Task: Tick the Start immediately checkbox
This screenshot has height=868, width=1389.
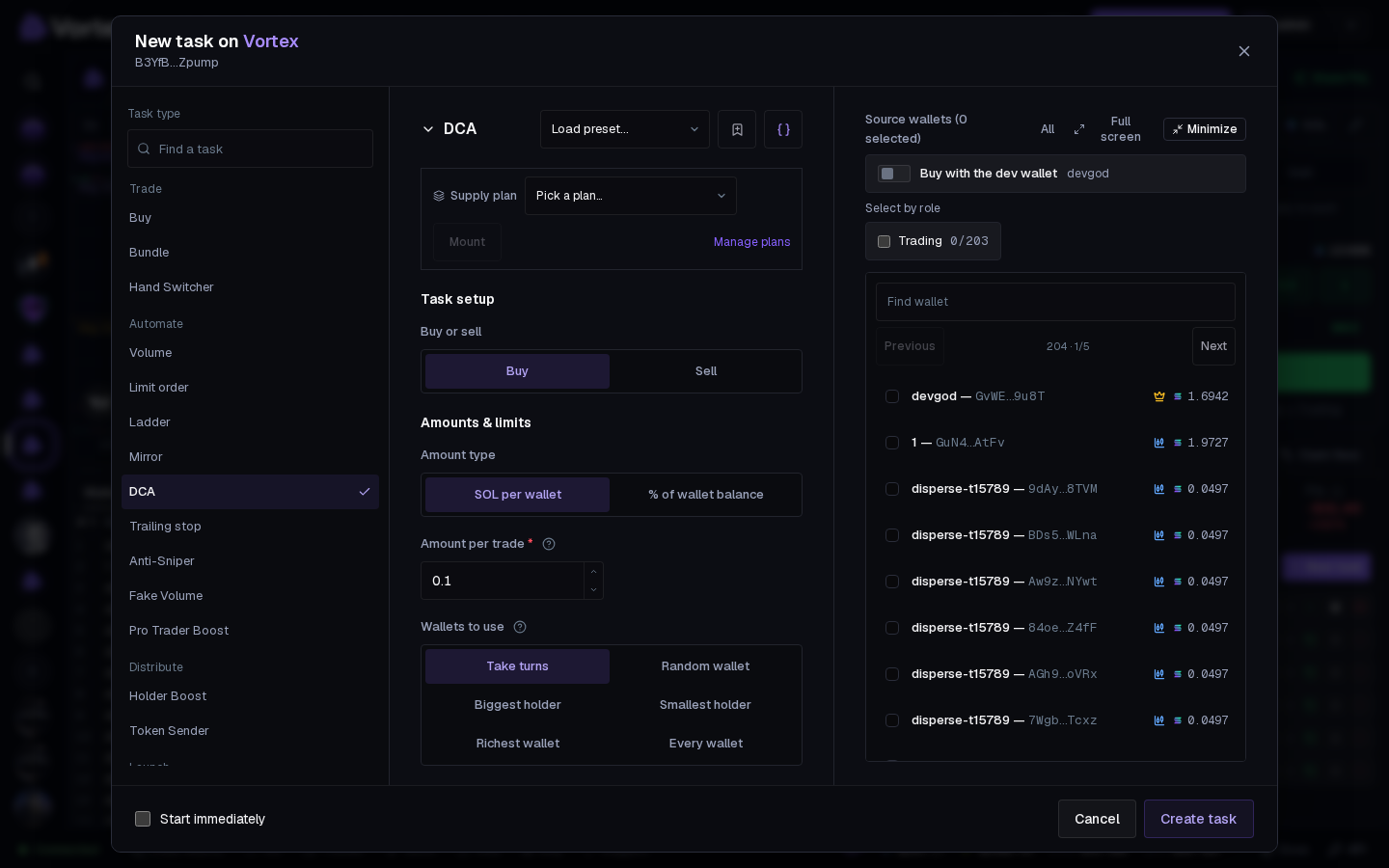Action: point(143,819)
